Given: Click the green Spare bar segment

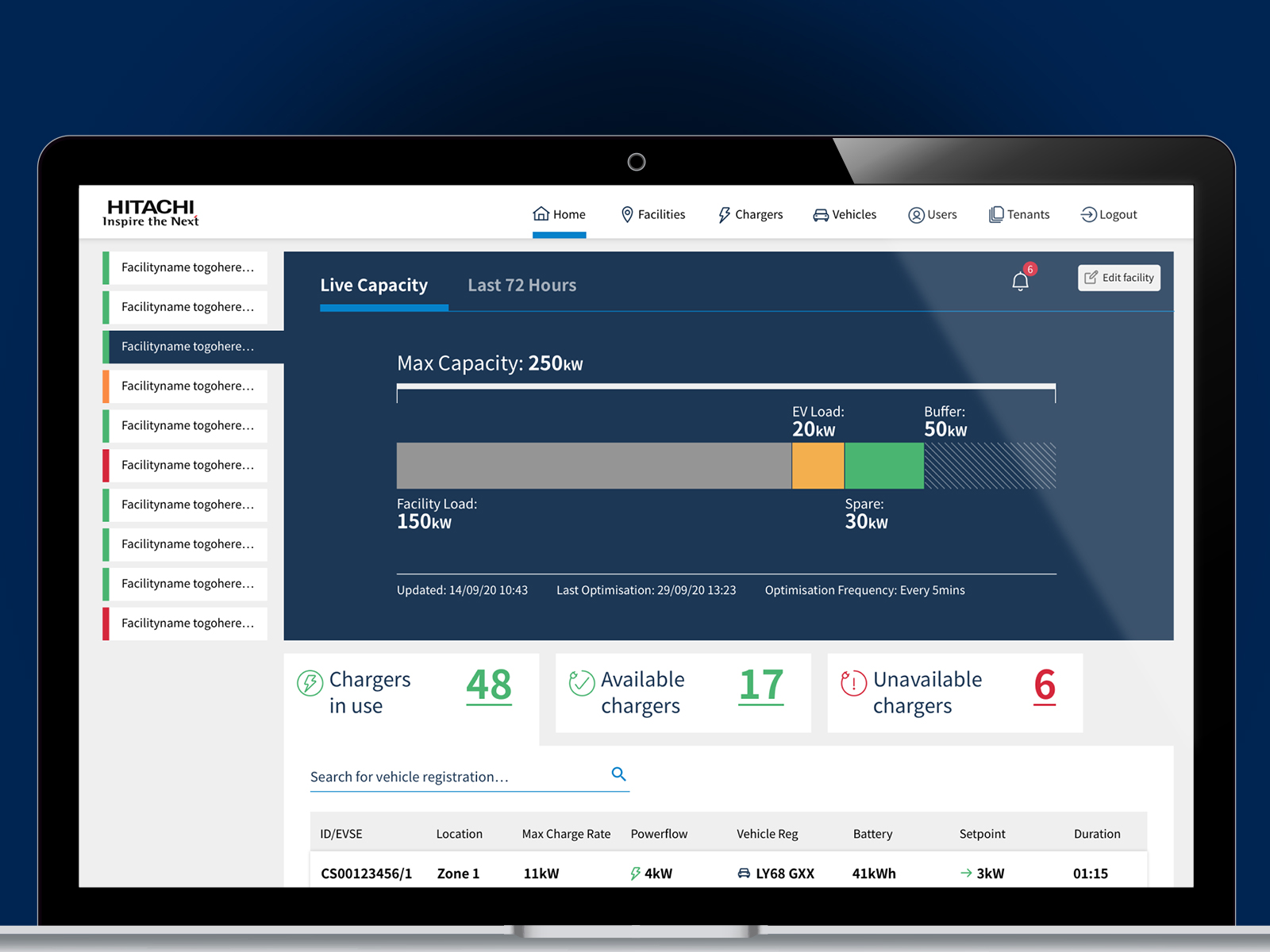Looking at the screenshot, I should click(884, 466).
